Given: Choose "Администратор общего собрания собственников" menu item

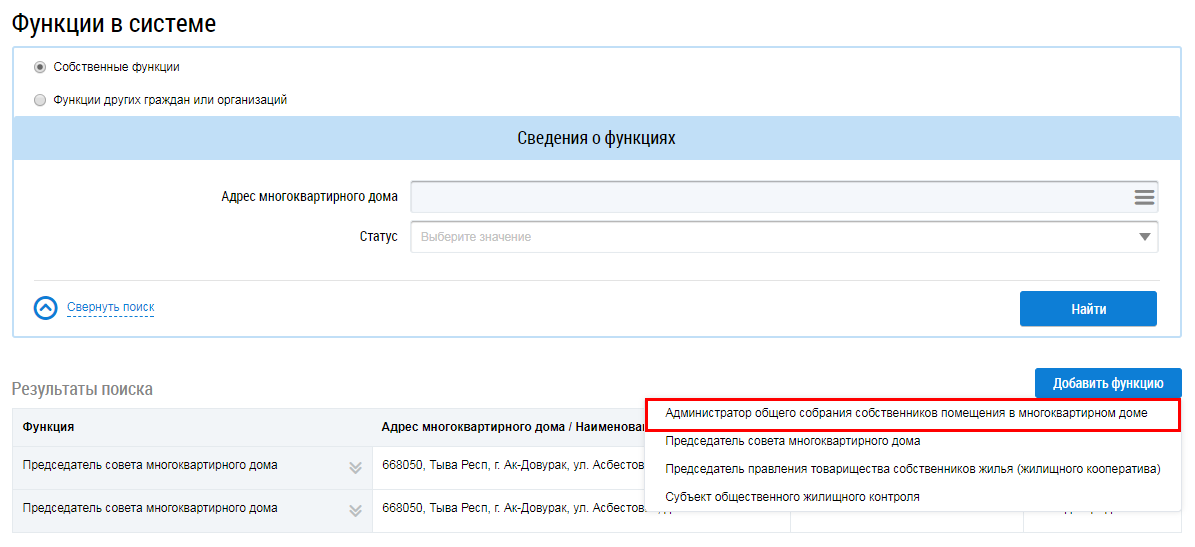Looking at the screenshot, I should (x=906, y=413).
